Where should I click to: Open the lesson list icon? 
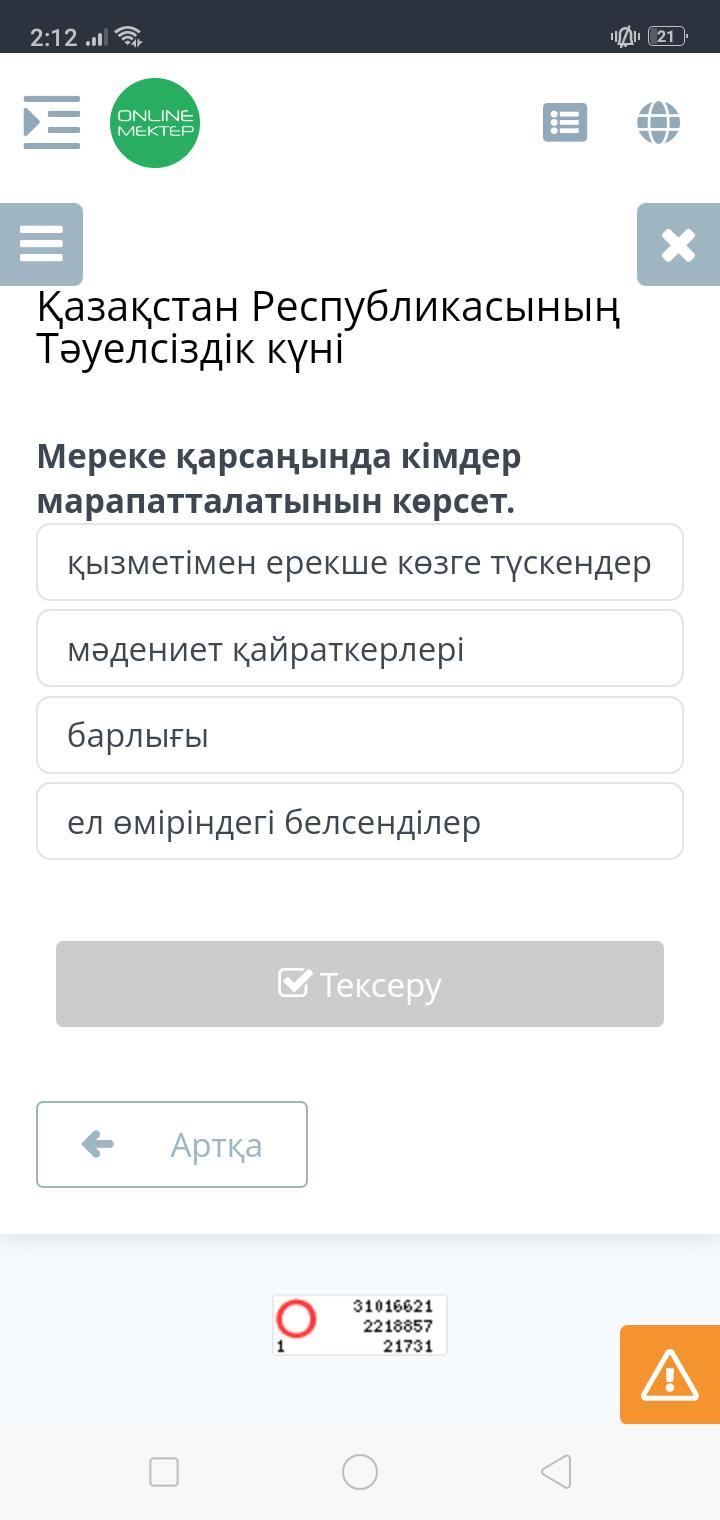[565, 123]
